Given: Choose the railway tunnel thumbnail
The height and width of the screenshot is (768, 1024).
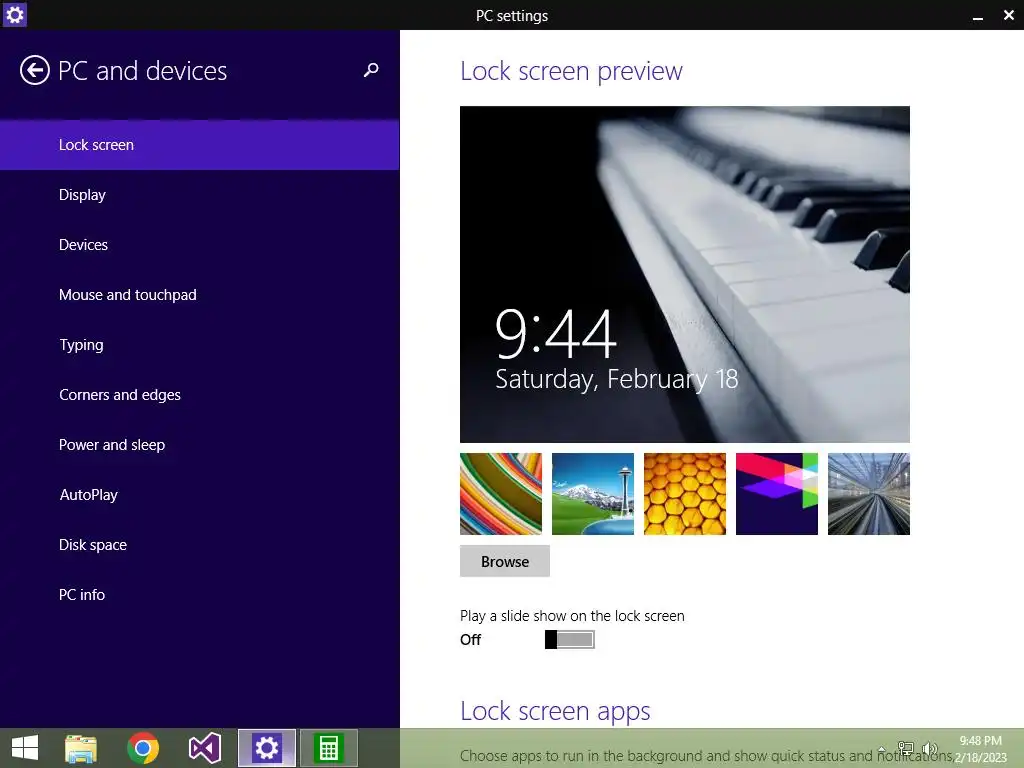Looking at the screenshot, I should click(869, 494).
